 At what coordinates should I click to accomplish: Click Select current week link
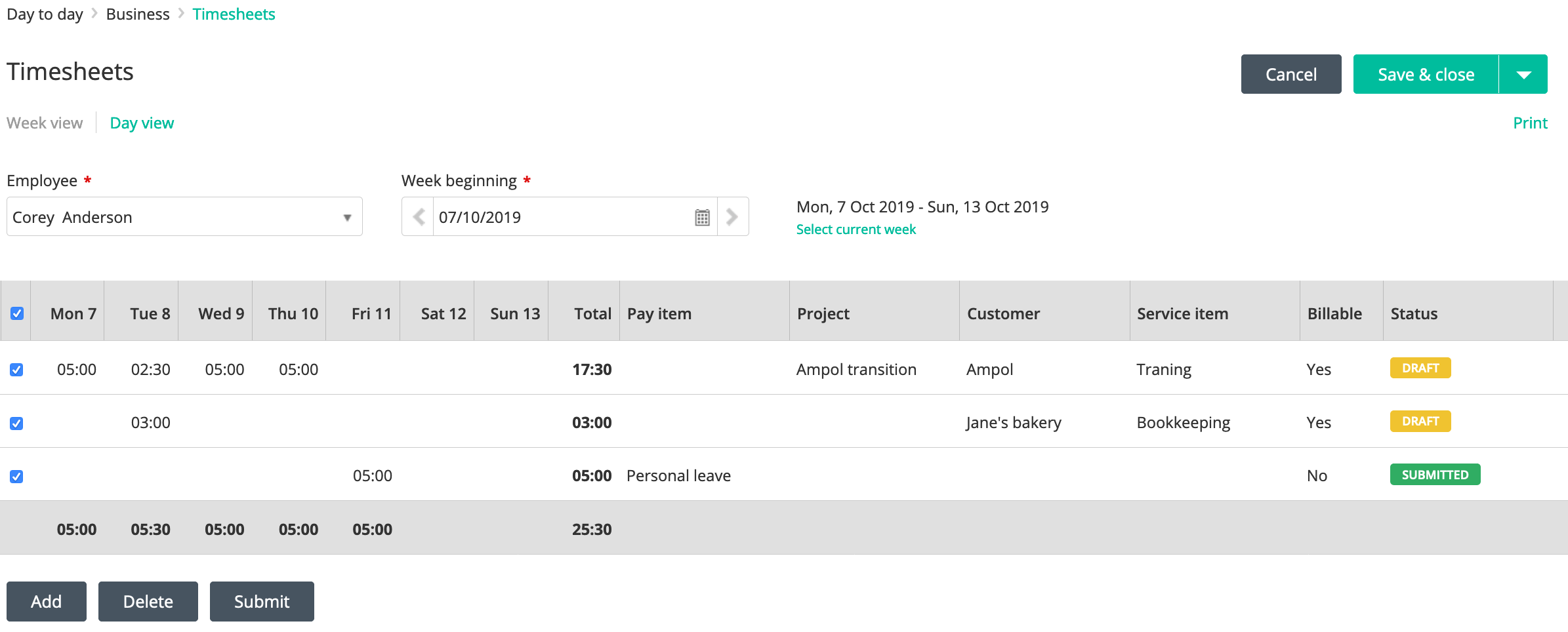(856, 229)
